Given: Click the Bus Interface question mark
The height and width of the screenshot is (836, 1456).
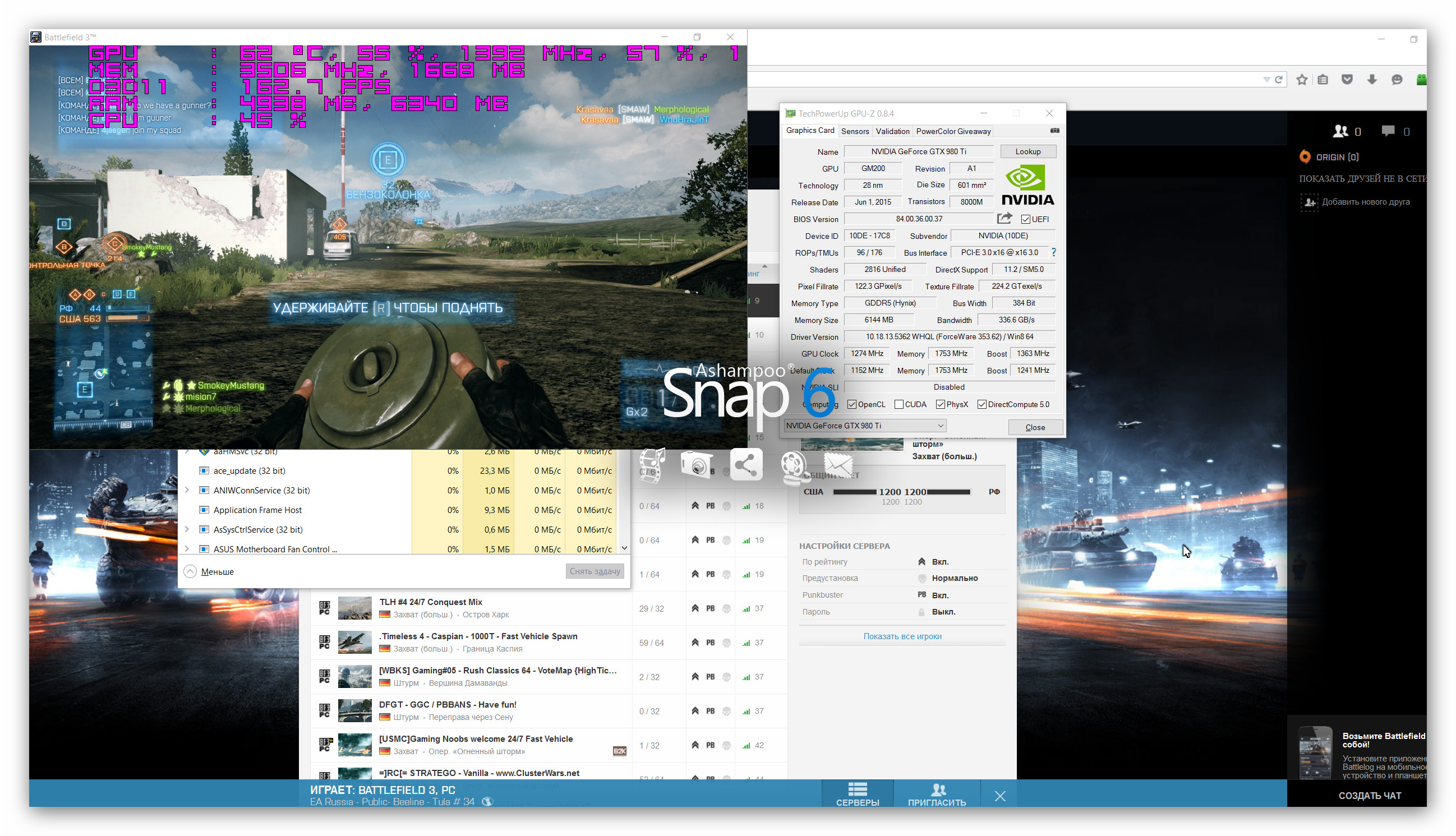Looking at the screenshot, I should click(1053, 253).
